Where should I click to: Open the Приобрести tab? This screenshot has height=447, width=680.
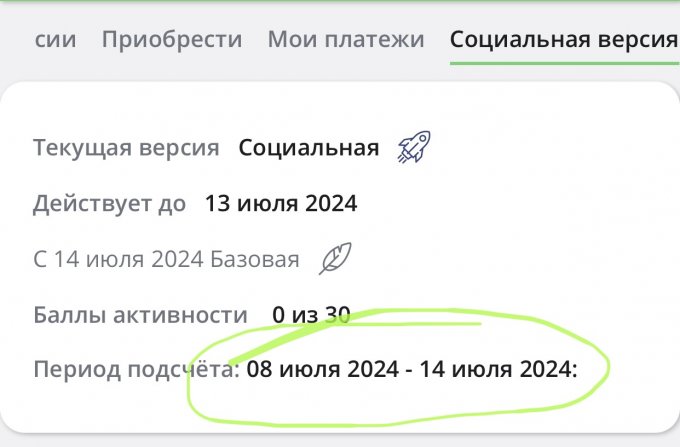[x=172, y=40]
